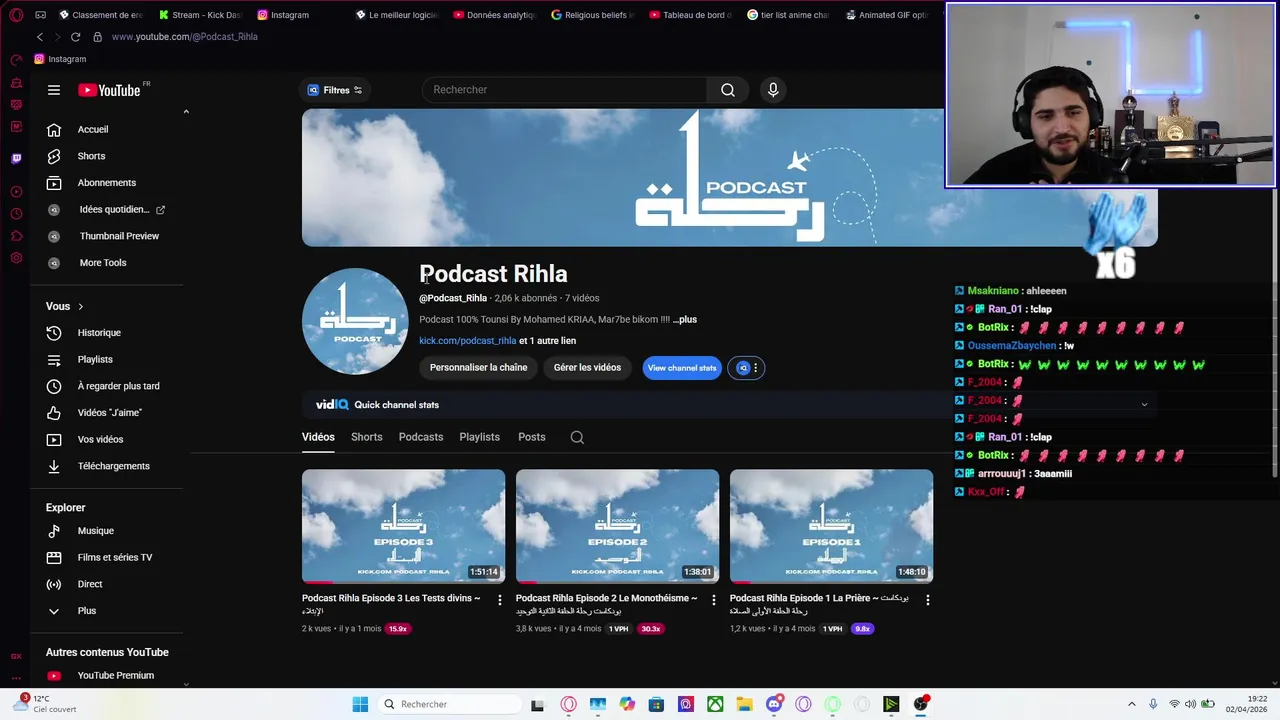Click the YouTube Rechercher search field
1280x720 pixels.
(565, 90)
